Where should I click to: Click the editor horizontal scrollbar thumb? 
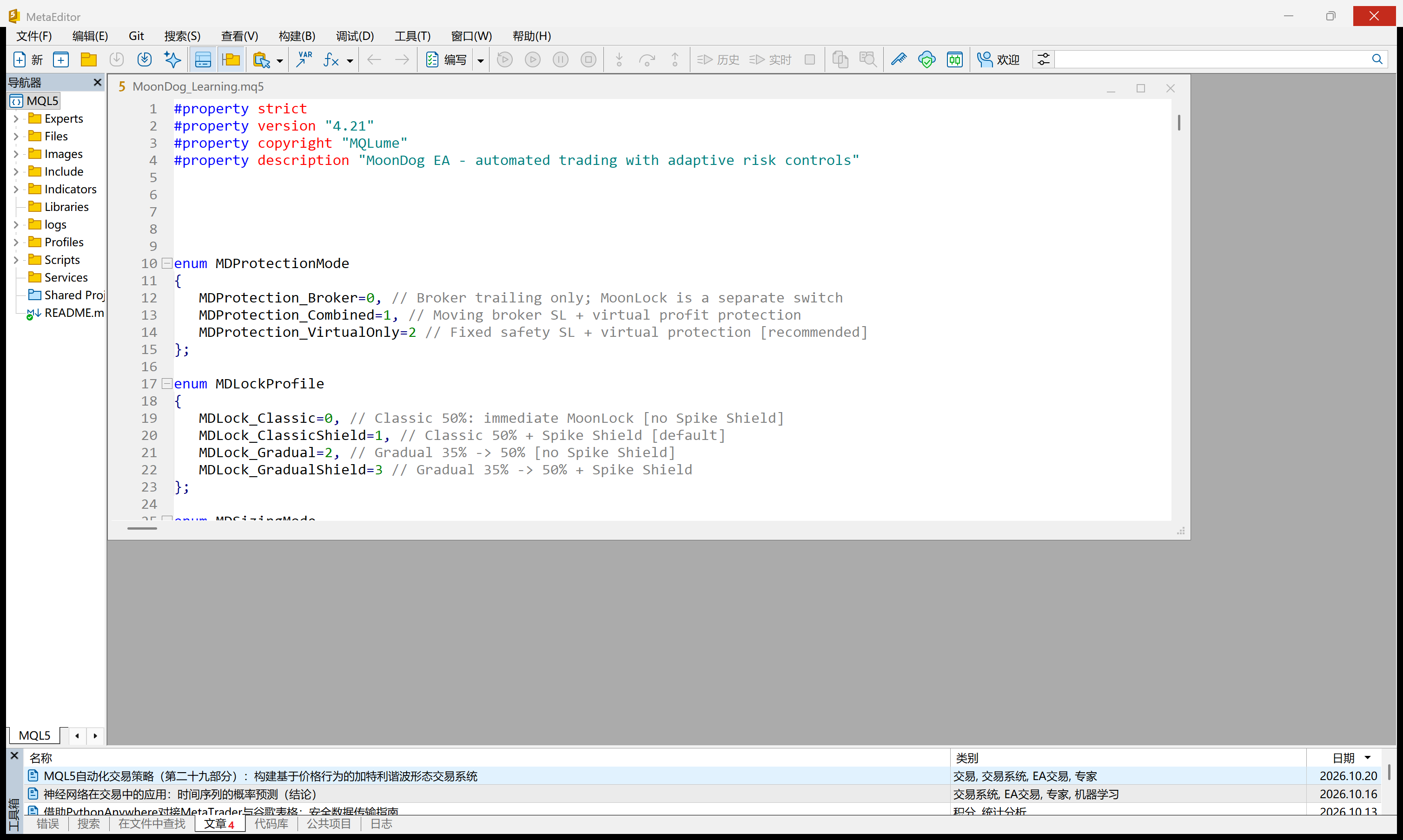[142, 528]
